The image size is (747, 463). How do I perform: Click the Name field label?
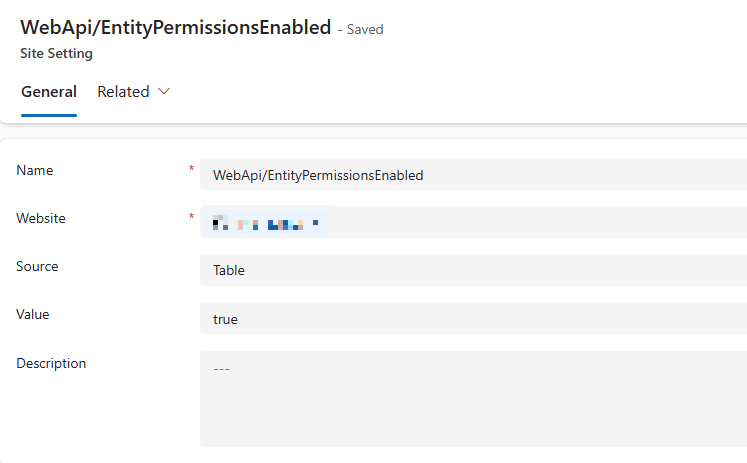tap(35, 171)
